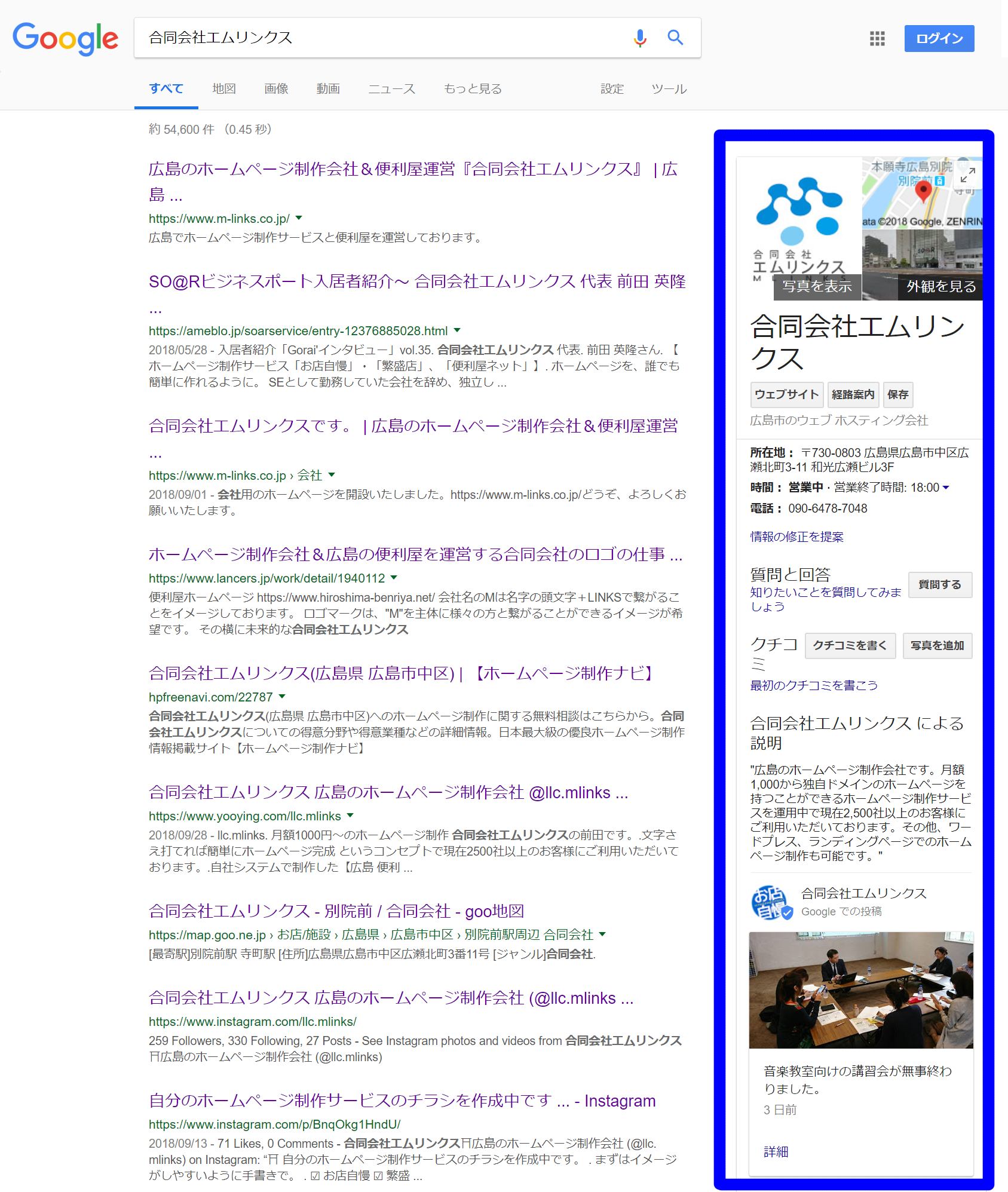Expand dropdown next to hpfreenavi.com/22787
This screenshot has width=1008, height=1192.
[x=282, y=697]
